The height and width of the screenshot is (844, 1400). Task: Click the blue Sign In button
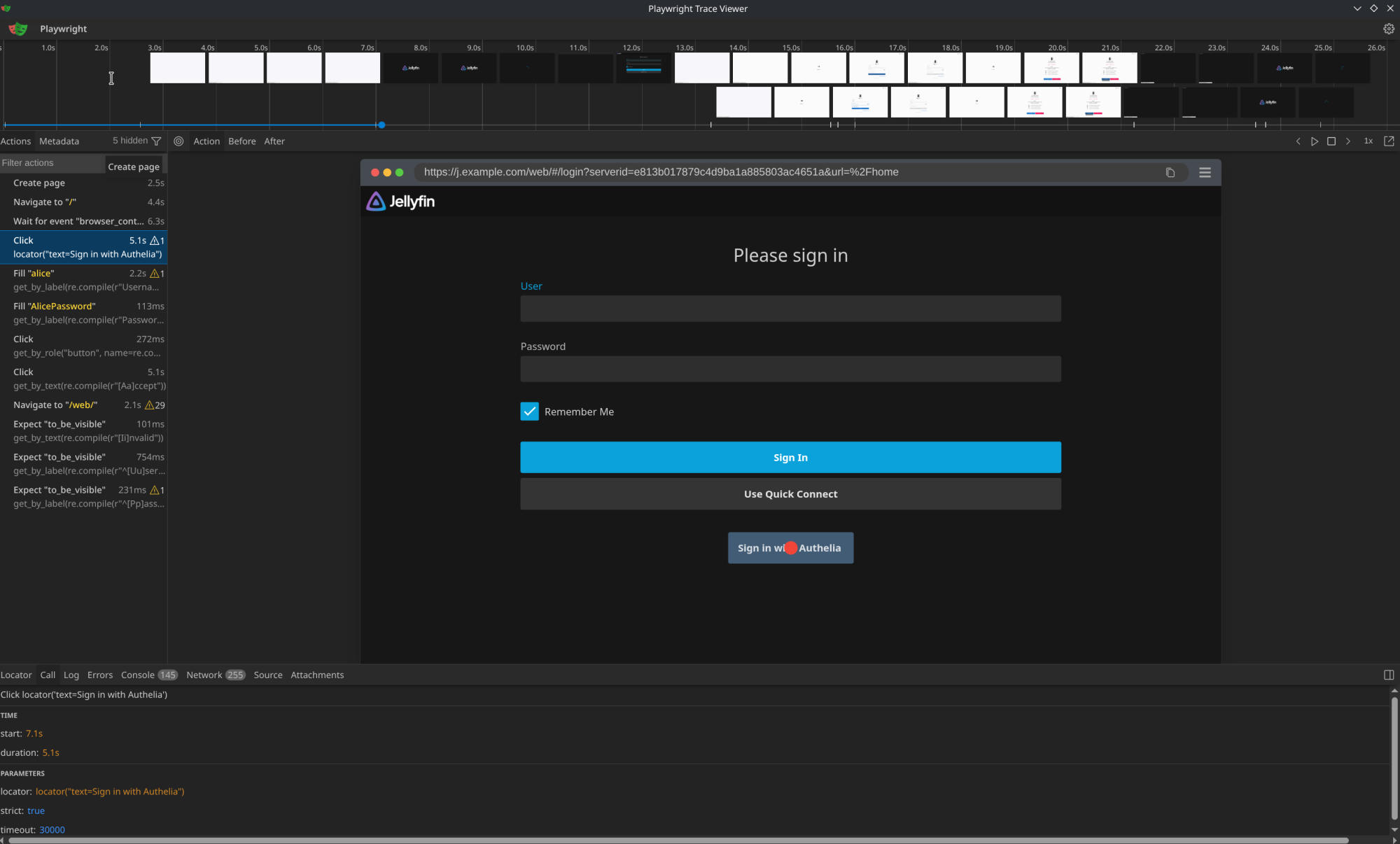pyautogui.click(x=790, y=458)
